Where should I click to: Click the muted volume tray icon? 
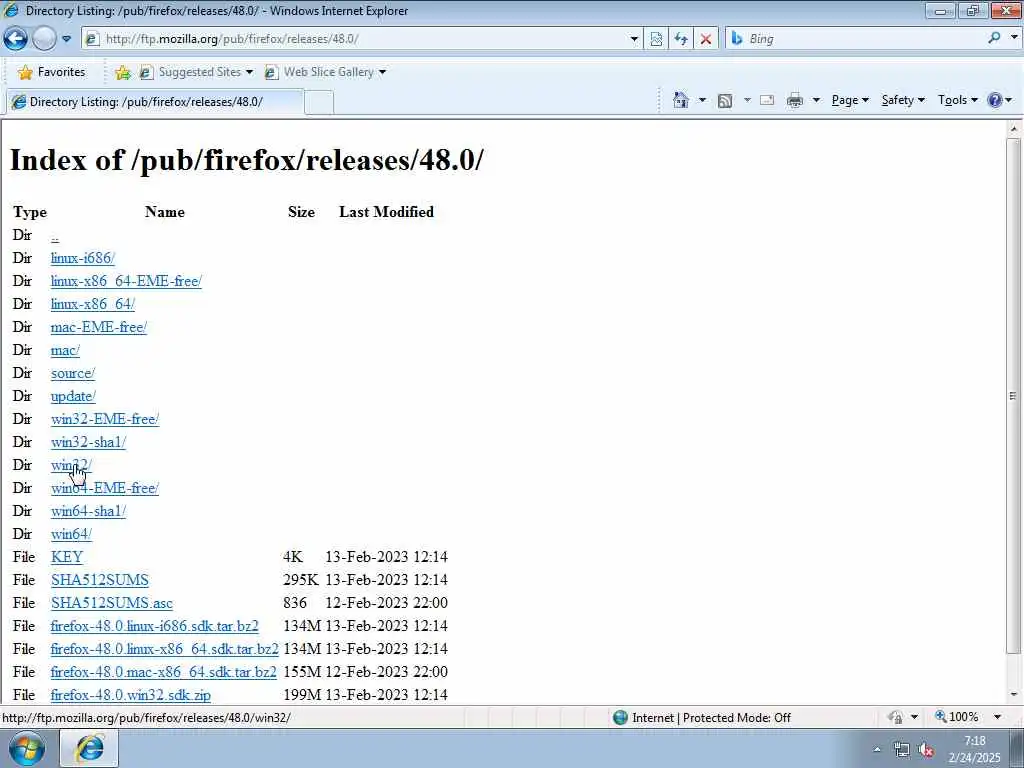pos(926,750)
